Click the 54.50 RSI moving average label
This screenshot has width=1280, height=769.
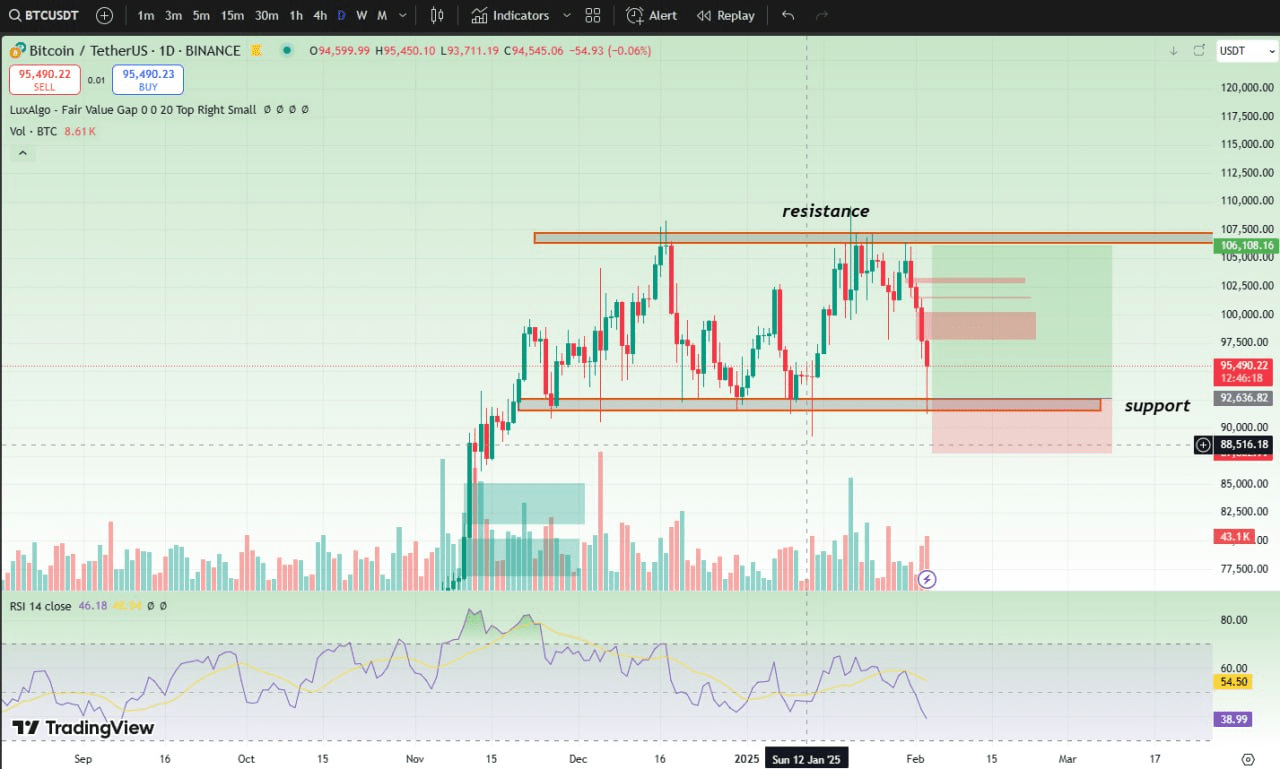pyautogui.click(x=1232, y=681)
